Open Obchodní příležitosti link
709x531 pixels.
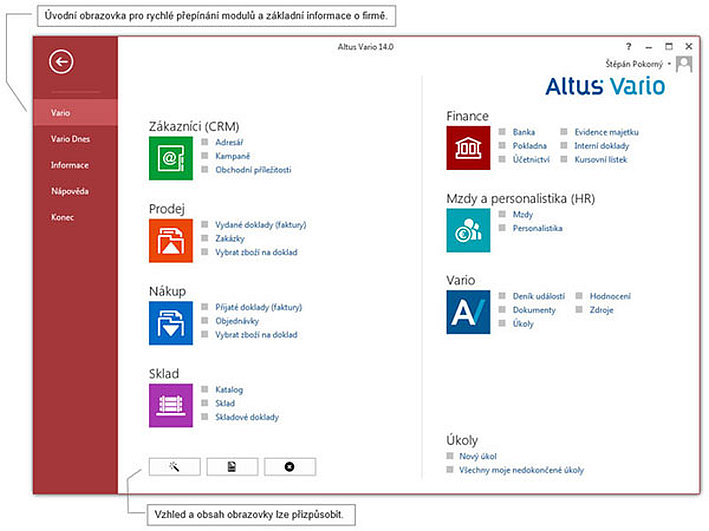(x=253, y=170)
